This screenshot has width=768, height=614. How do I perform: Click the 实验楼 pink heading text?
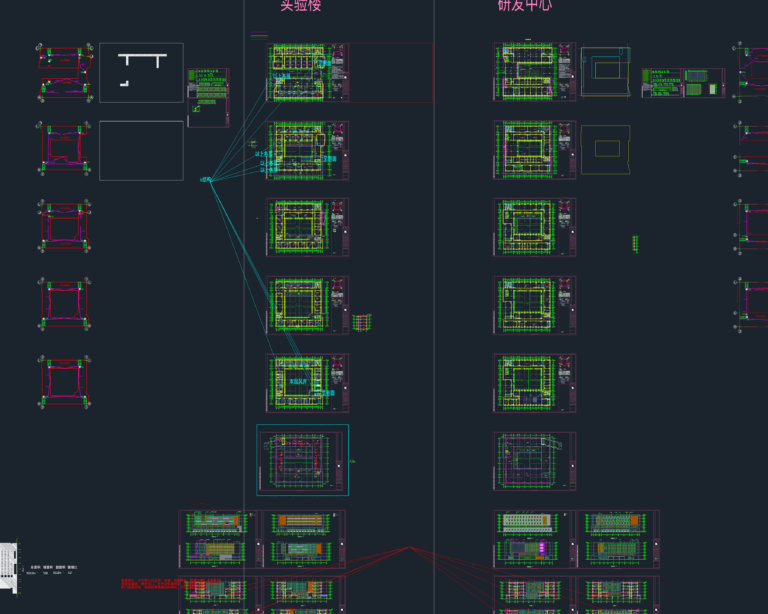tap(301, 5)
